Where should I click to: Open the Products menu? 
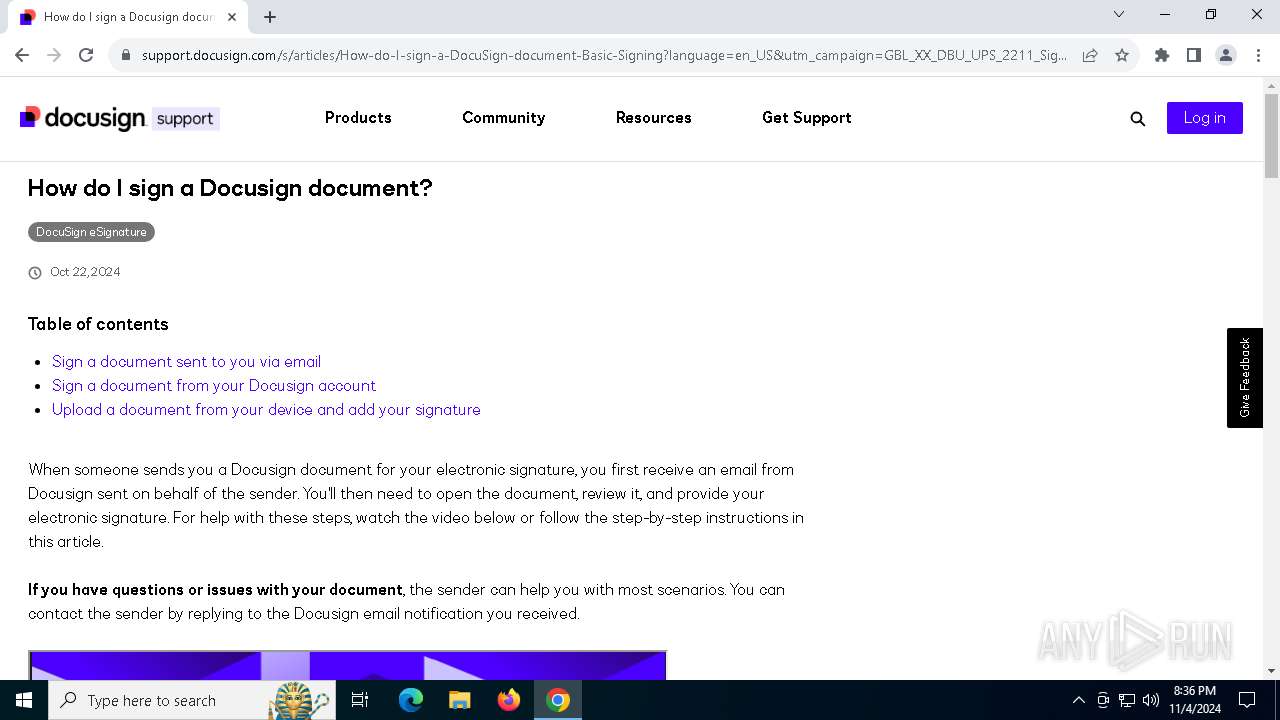click(358, 117)
